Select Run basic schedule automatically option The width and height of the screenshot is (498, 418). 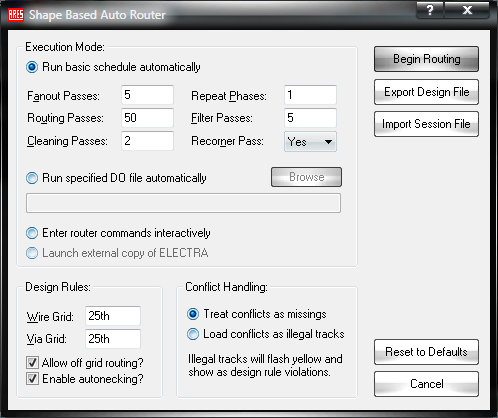[32, 67]
